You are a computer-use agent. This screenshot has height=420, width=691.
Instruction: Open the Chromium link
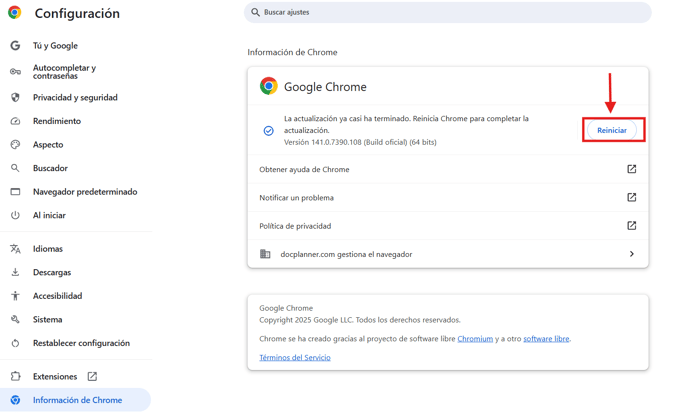pyautogui.click(x=475, y=339)
